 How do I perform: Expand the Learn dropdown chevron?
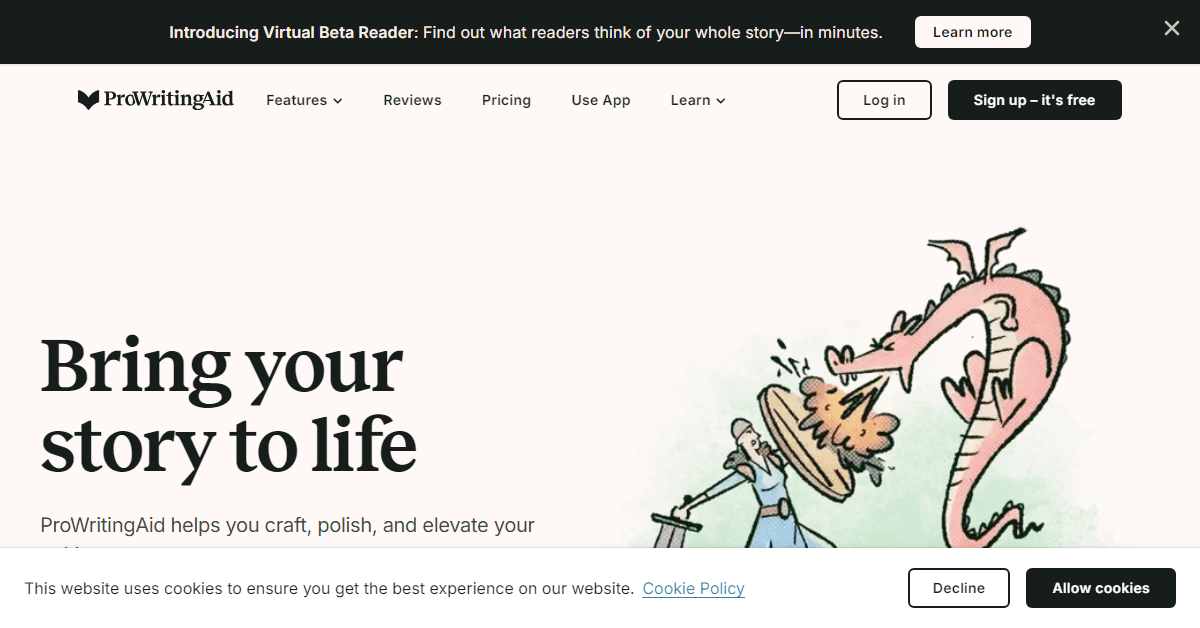coord(721,101)
